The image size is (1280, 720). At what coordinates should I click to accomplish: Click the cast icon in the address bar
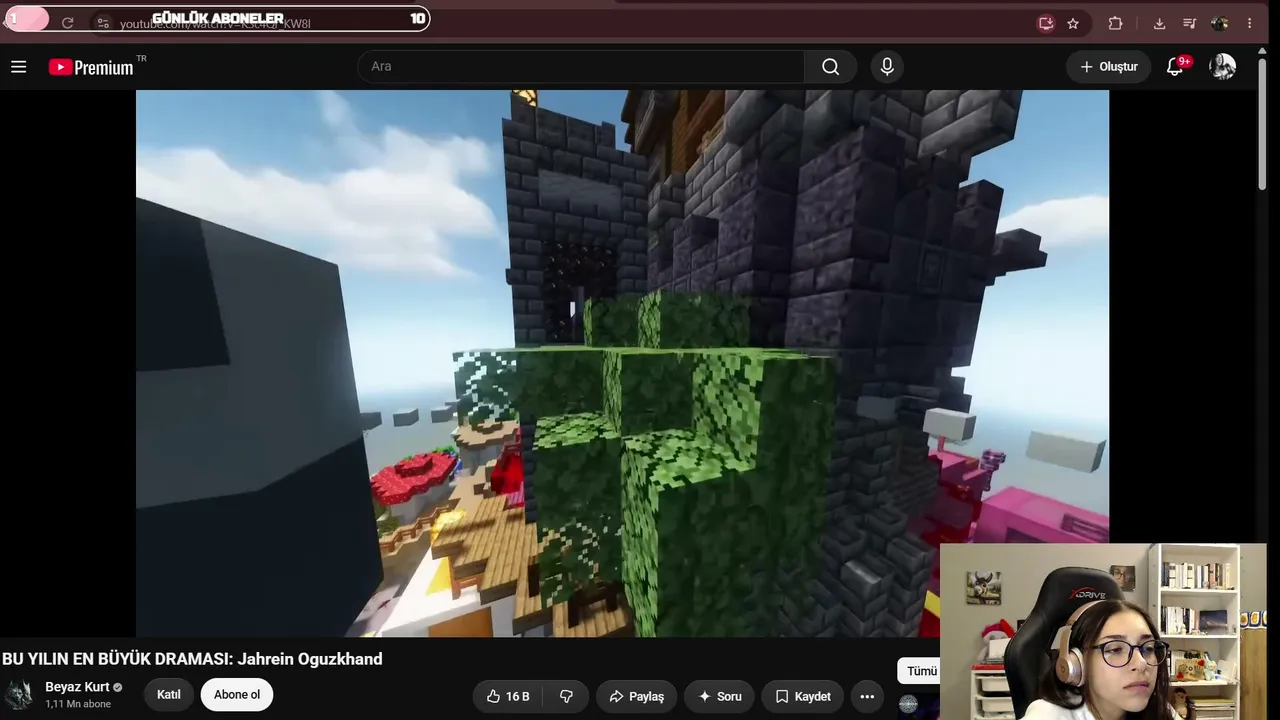pyautogui.click(x=1046, y=23)
